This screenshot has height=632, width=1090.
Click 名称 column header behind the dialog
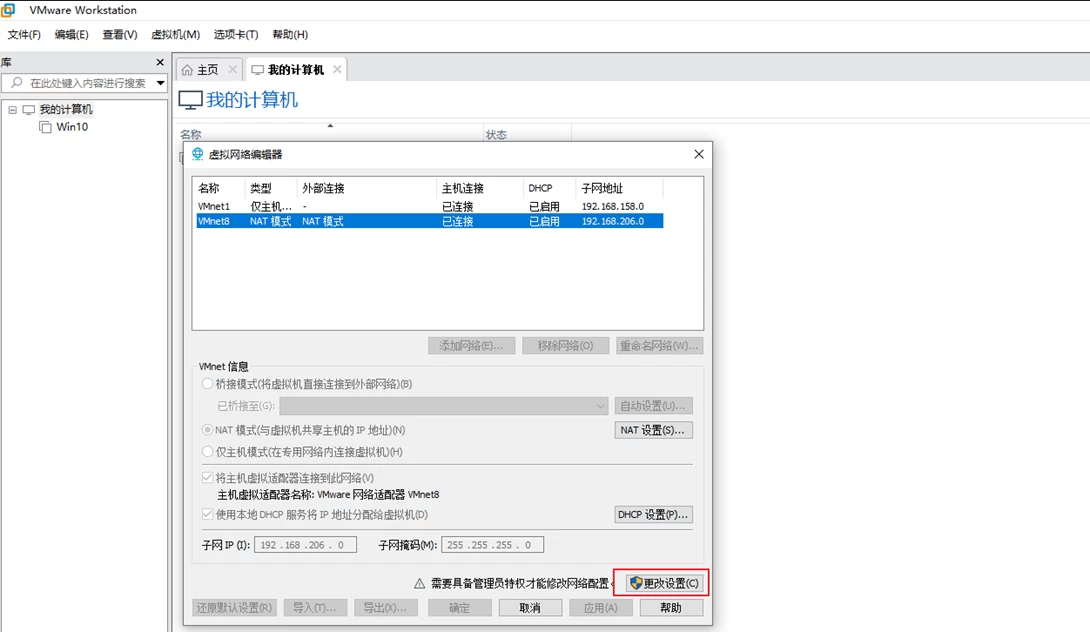(330, 134)
